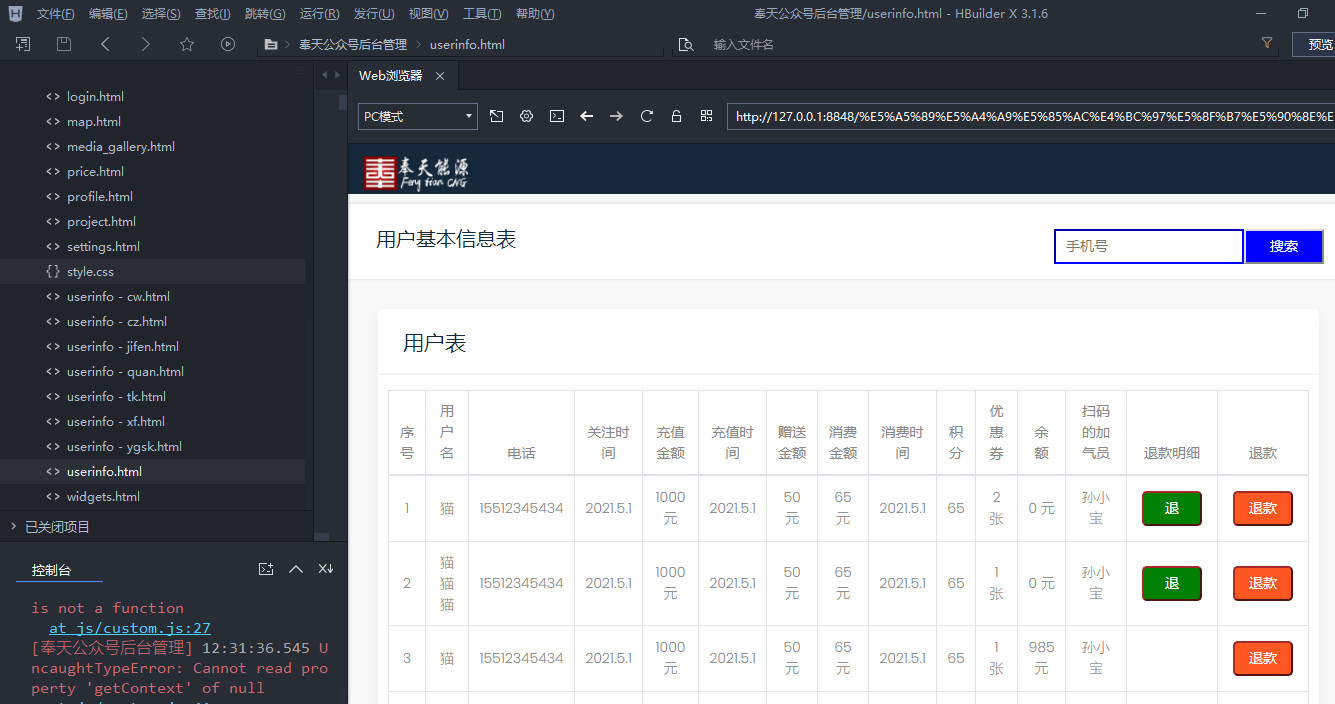
Task: Click the run play icon in toolbar
Action: (x=228, y=44)
